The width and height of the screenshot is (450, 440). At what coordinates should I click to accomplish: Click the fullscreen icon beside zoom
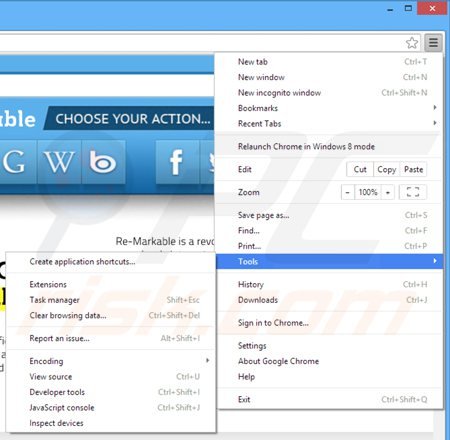click(x=413, y=192)
